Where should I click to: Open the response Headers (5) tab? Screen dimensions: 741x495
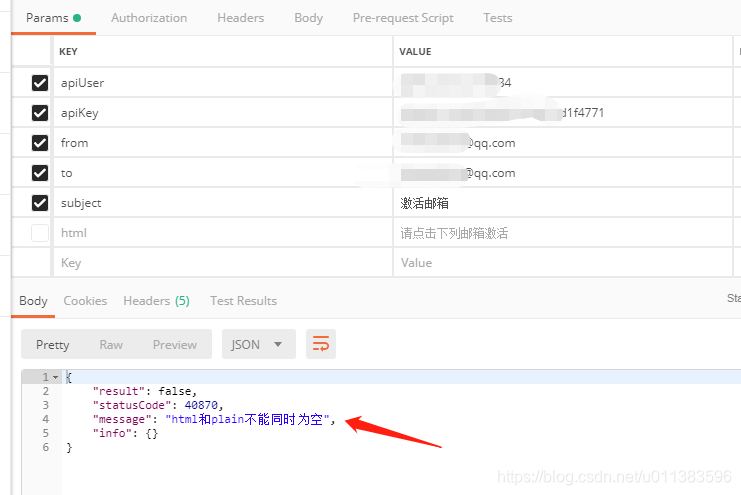click(156, 301)
